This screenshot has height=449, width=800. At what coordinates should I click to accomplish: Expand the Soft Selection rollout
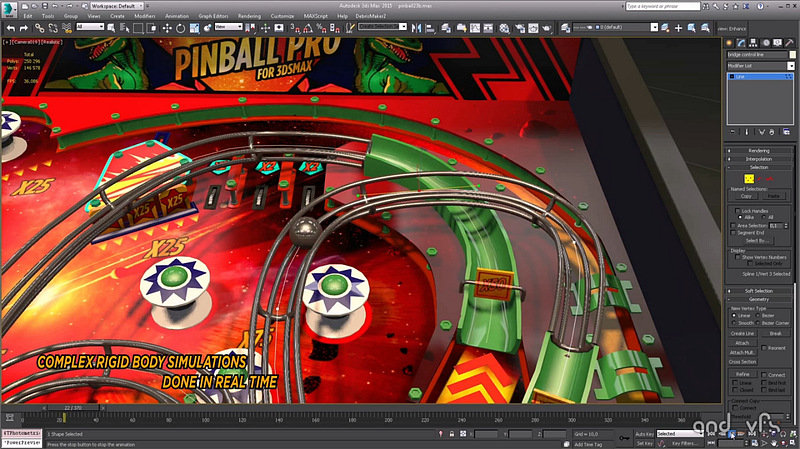pyautogui.click(x=759, y=291)
